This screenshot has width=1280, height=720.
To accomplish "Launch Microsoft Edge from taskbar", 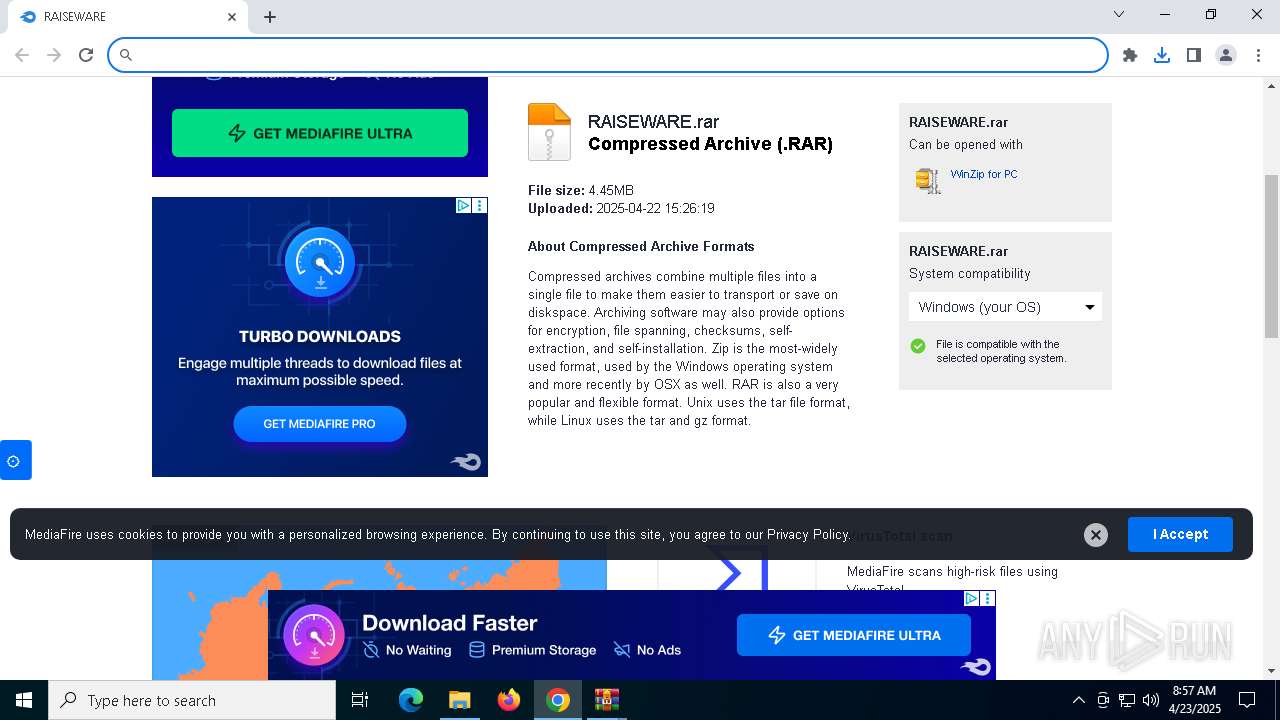I will click(x=411, y=700).
